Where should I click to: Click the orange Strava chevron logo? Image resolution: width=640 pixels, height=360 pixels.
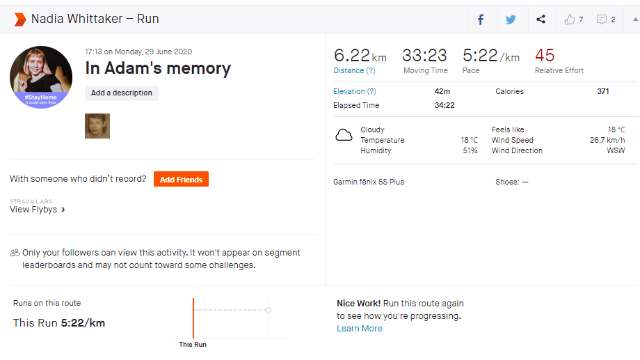(20, 19)
